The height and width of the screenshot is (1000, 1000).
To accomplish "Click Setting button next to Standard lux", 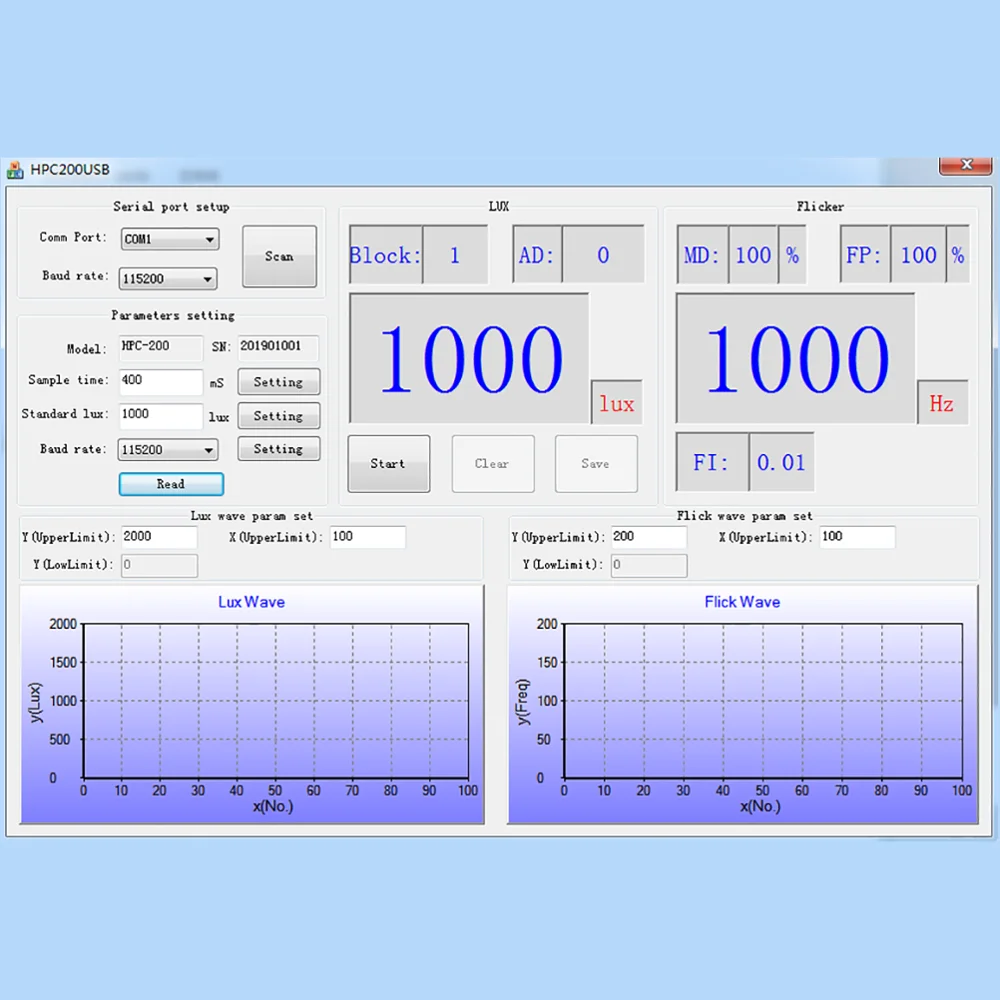I will point(279,416).
